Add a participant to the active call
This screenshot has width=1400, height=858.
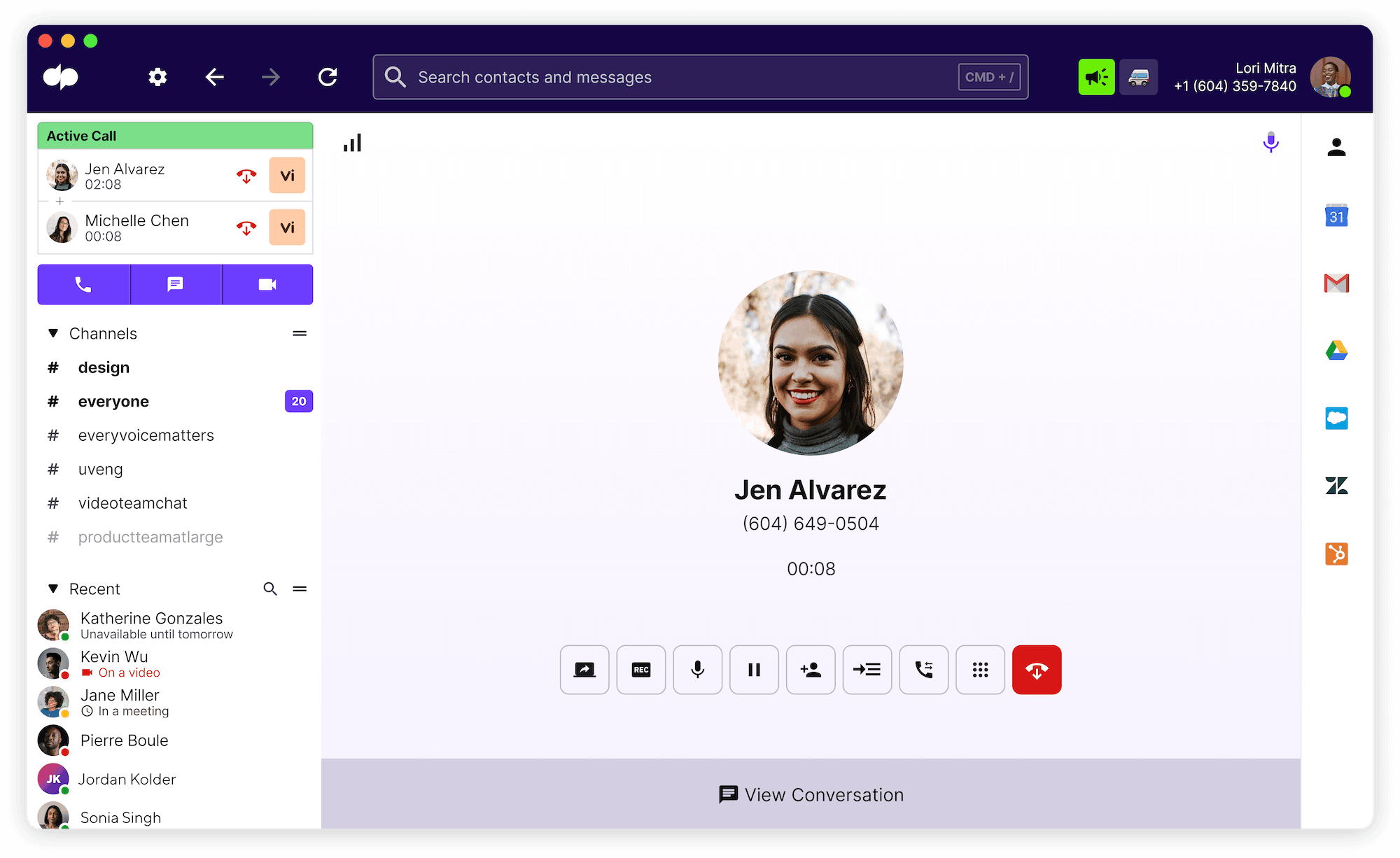click(810, 670)
